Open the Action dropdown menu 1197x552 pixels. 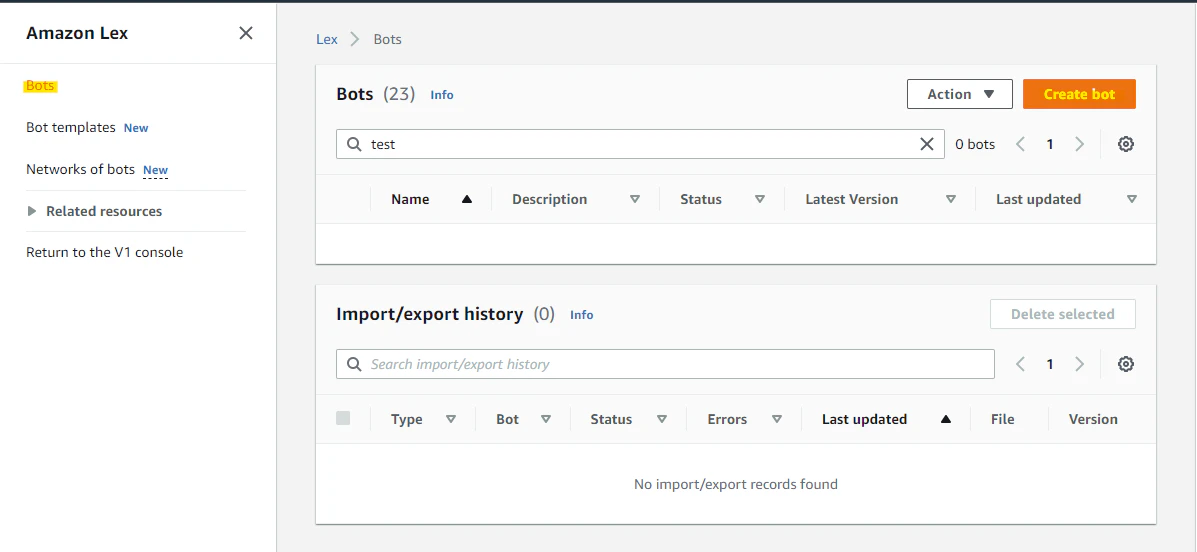(960, 94)
